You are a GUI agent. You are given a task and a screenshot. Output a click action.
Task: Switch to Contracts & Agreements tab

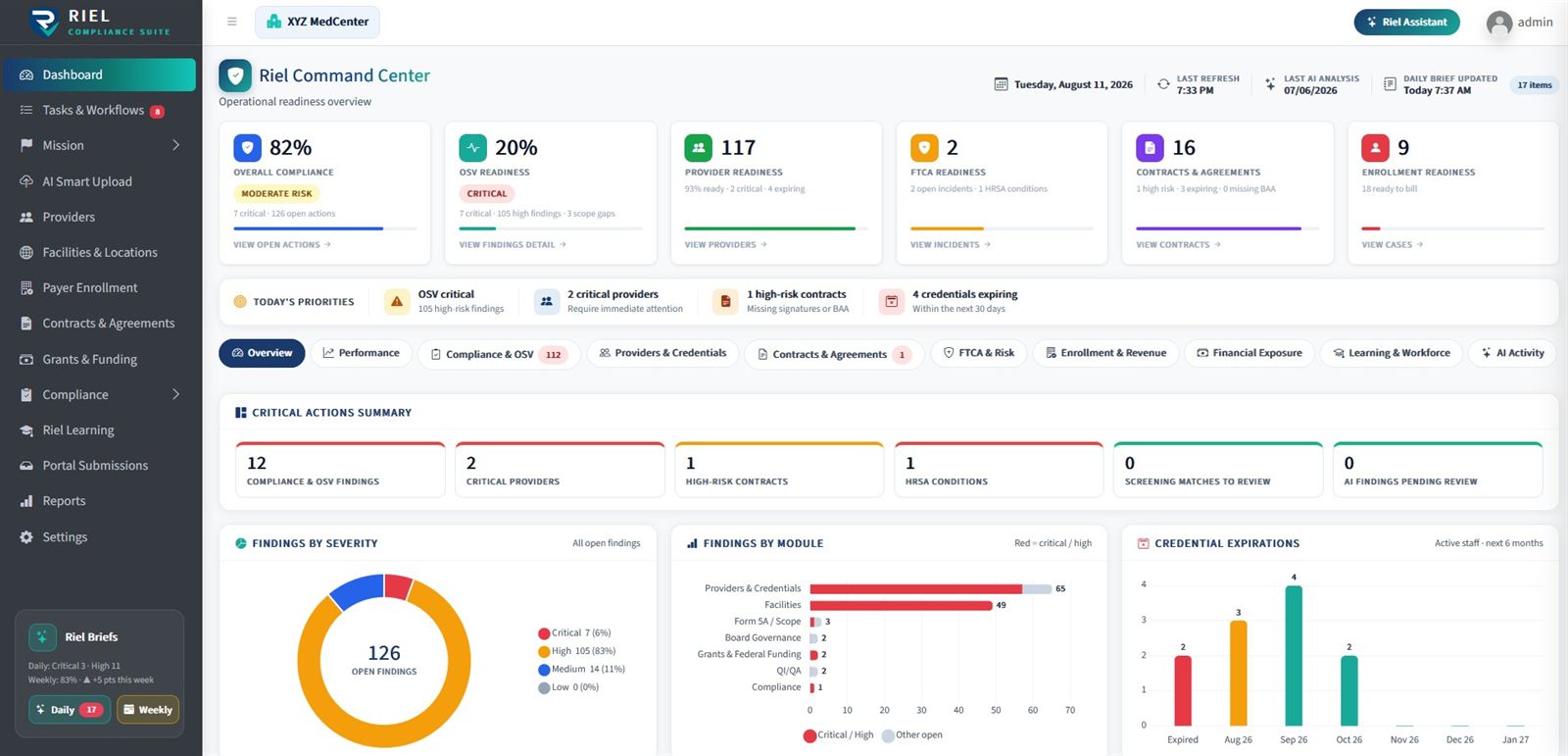[x=835, y=354]
